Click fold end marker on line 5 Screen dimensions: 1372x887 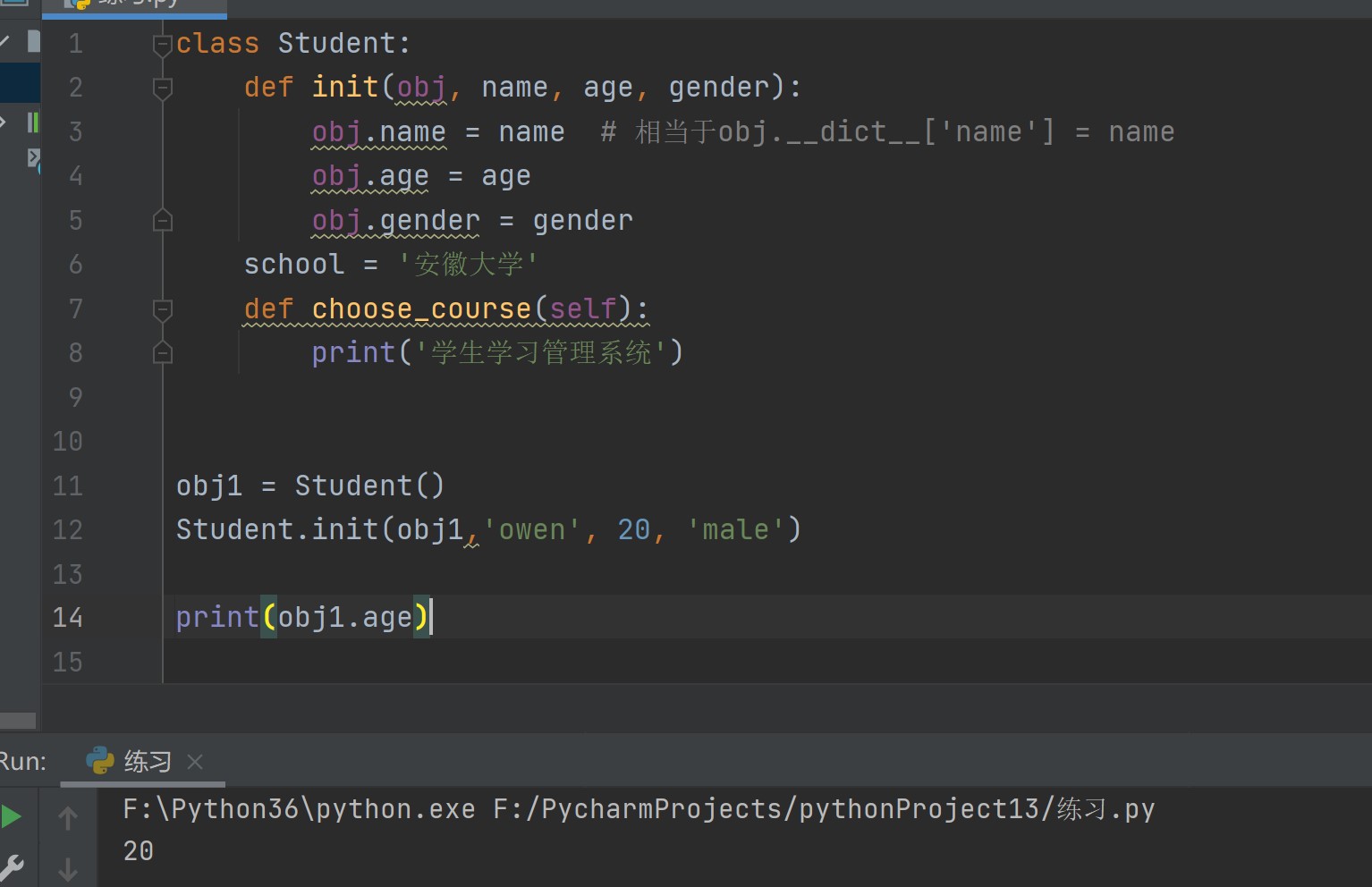tap(162, 220)
